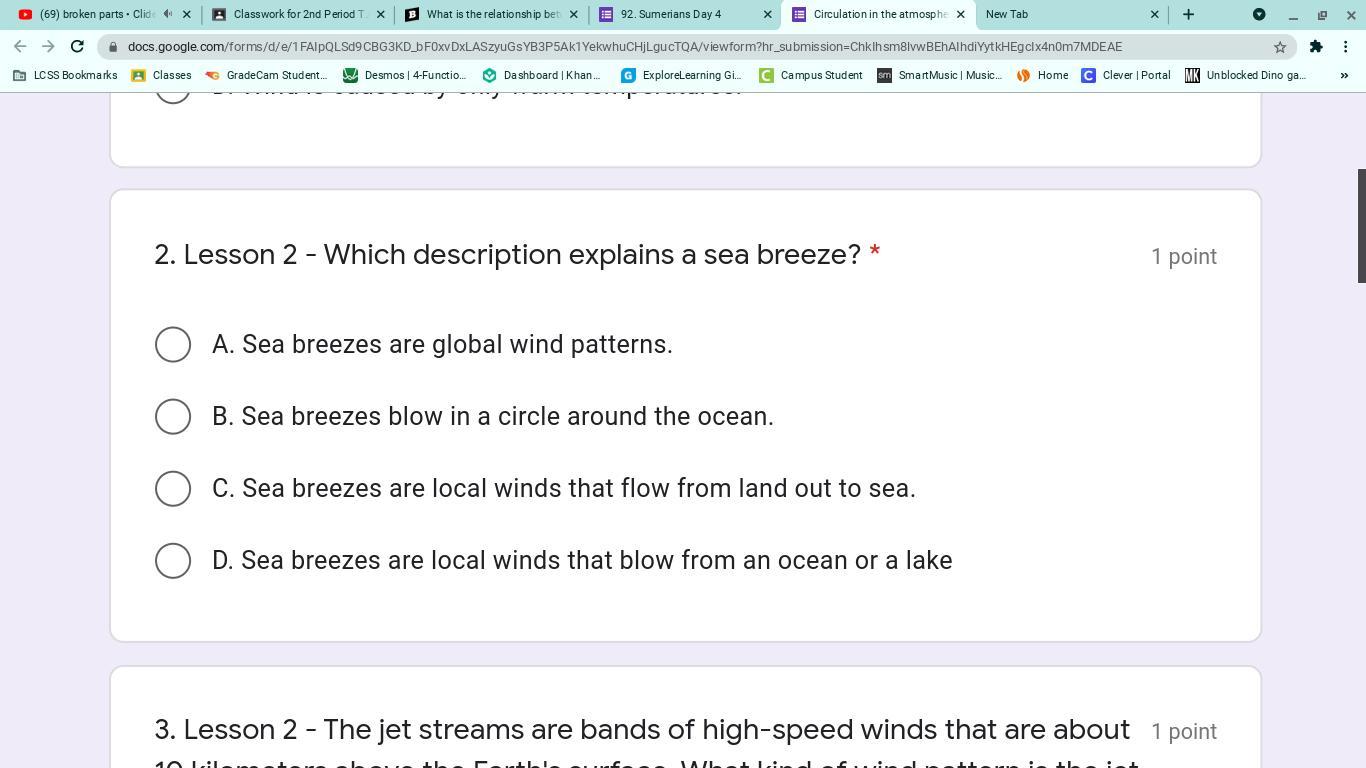Viewport: 1366px width, 768px height.
Task: Open the tab search dropdown
Action: tap(1259, 14)
